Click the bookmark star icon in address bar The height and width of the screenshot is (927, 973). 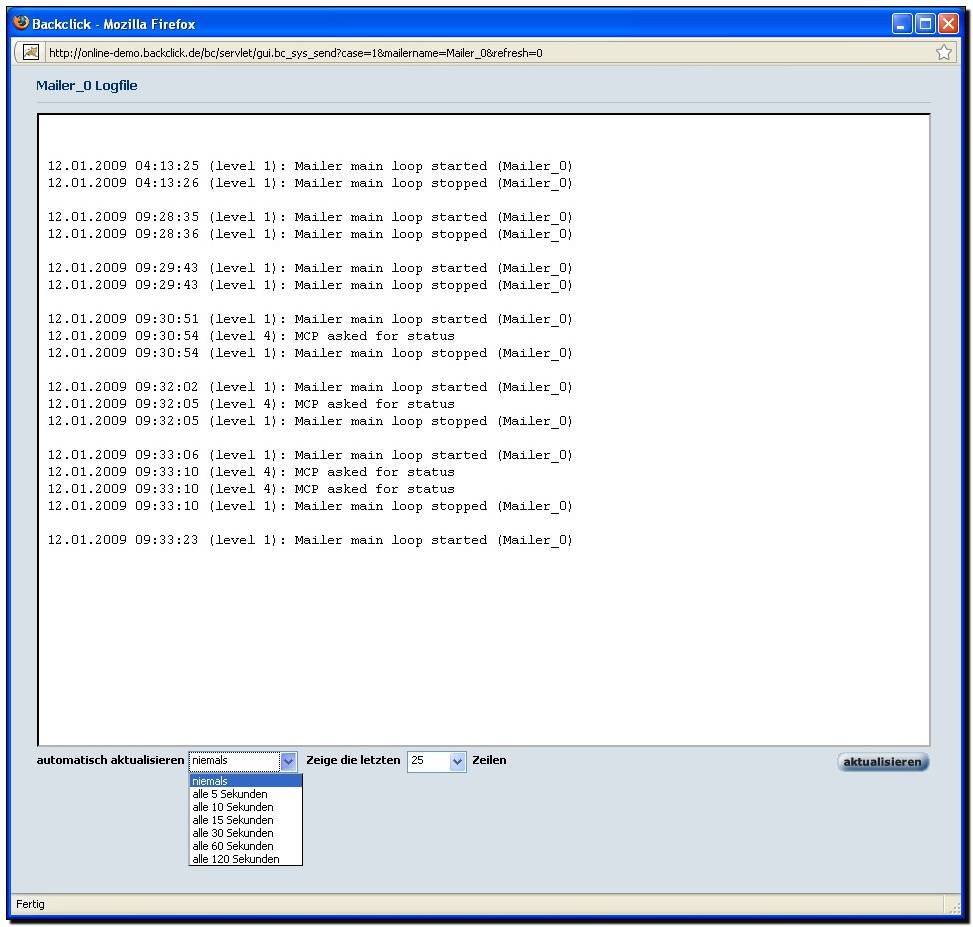(943, 52)
